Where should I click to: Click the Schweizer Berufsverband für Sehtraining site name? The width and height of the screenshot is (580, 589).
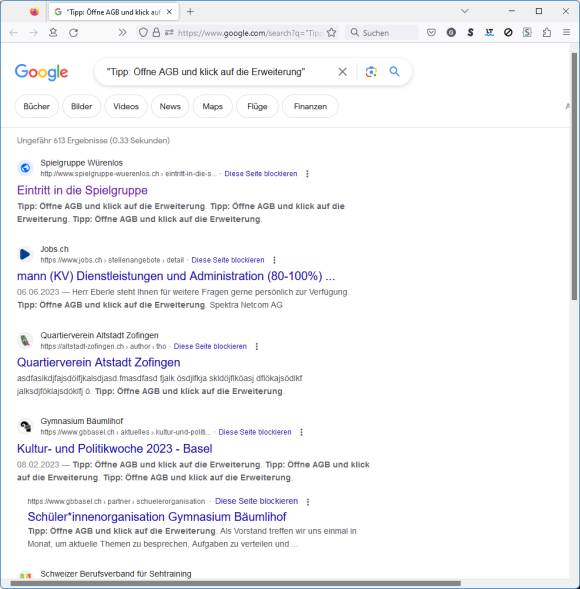(116, 574)
